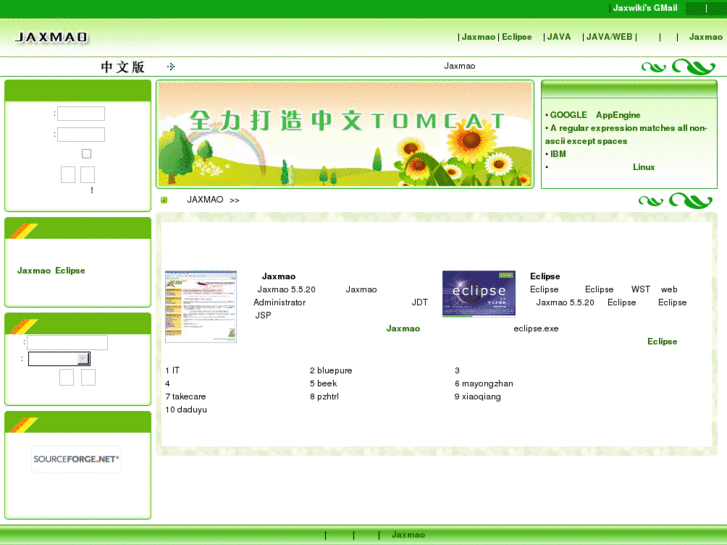
Task: Open the 'Linux' news link
Action: click(x=644, y=167)
